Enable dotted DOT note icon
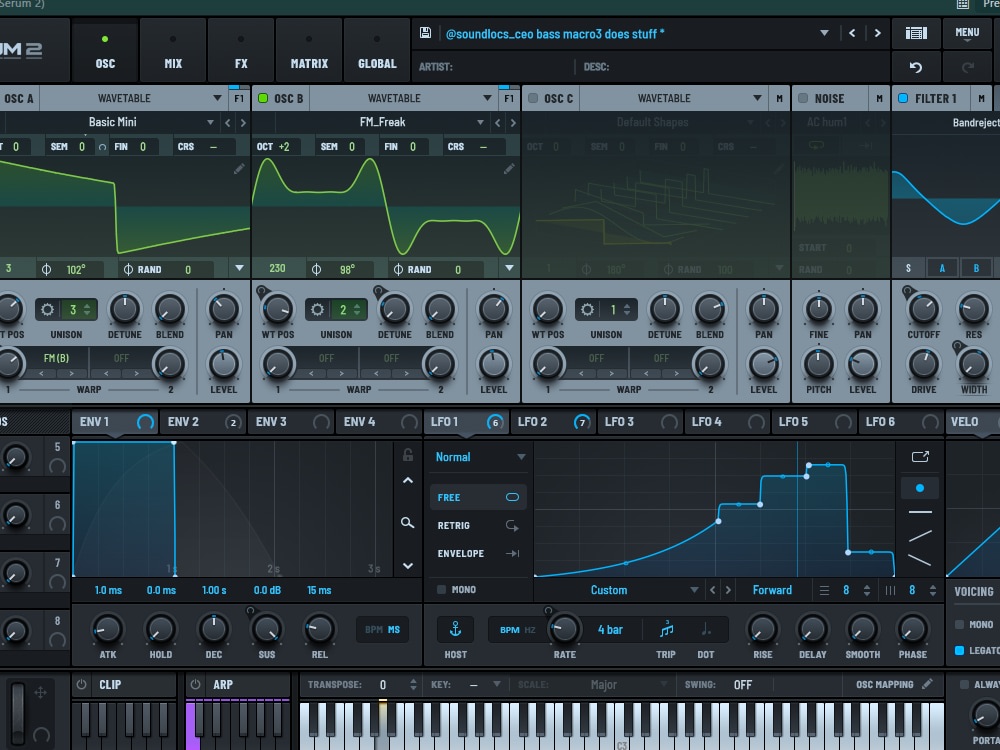 click(706, 629)
